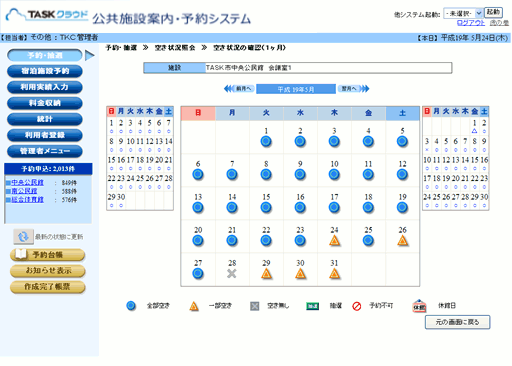Click the triangle icon for May 30
This screenshot has width=512, height=366.
click(300, 273)
